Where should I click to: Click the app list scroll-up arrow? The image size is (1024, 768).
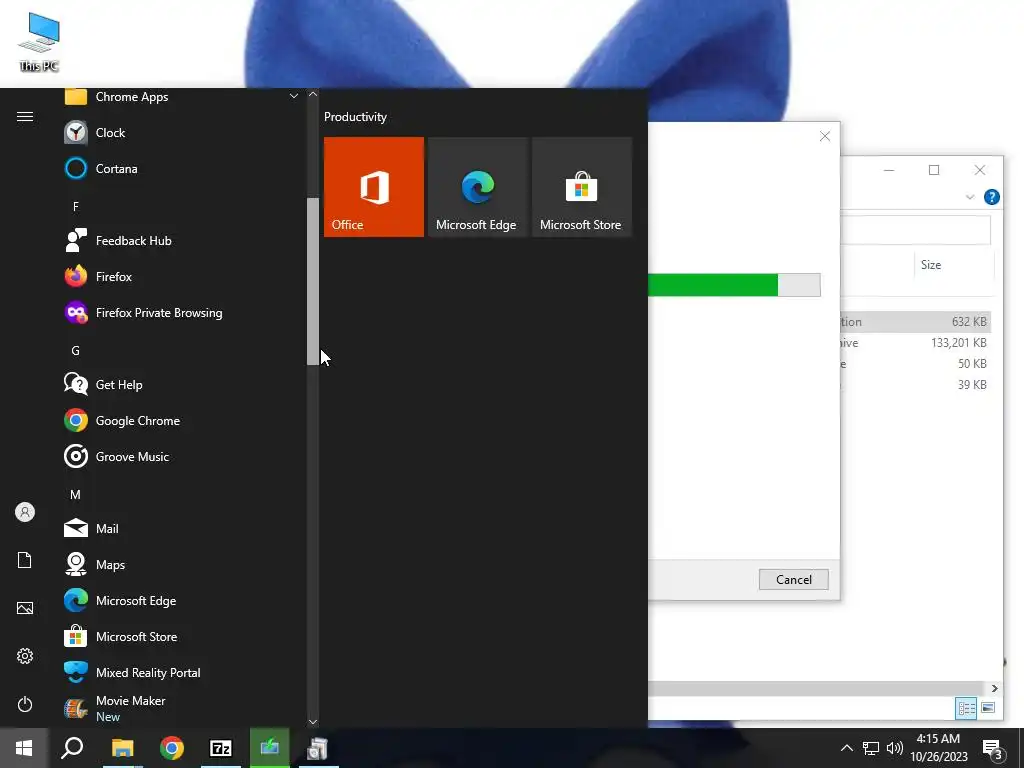313,95
